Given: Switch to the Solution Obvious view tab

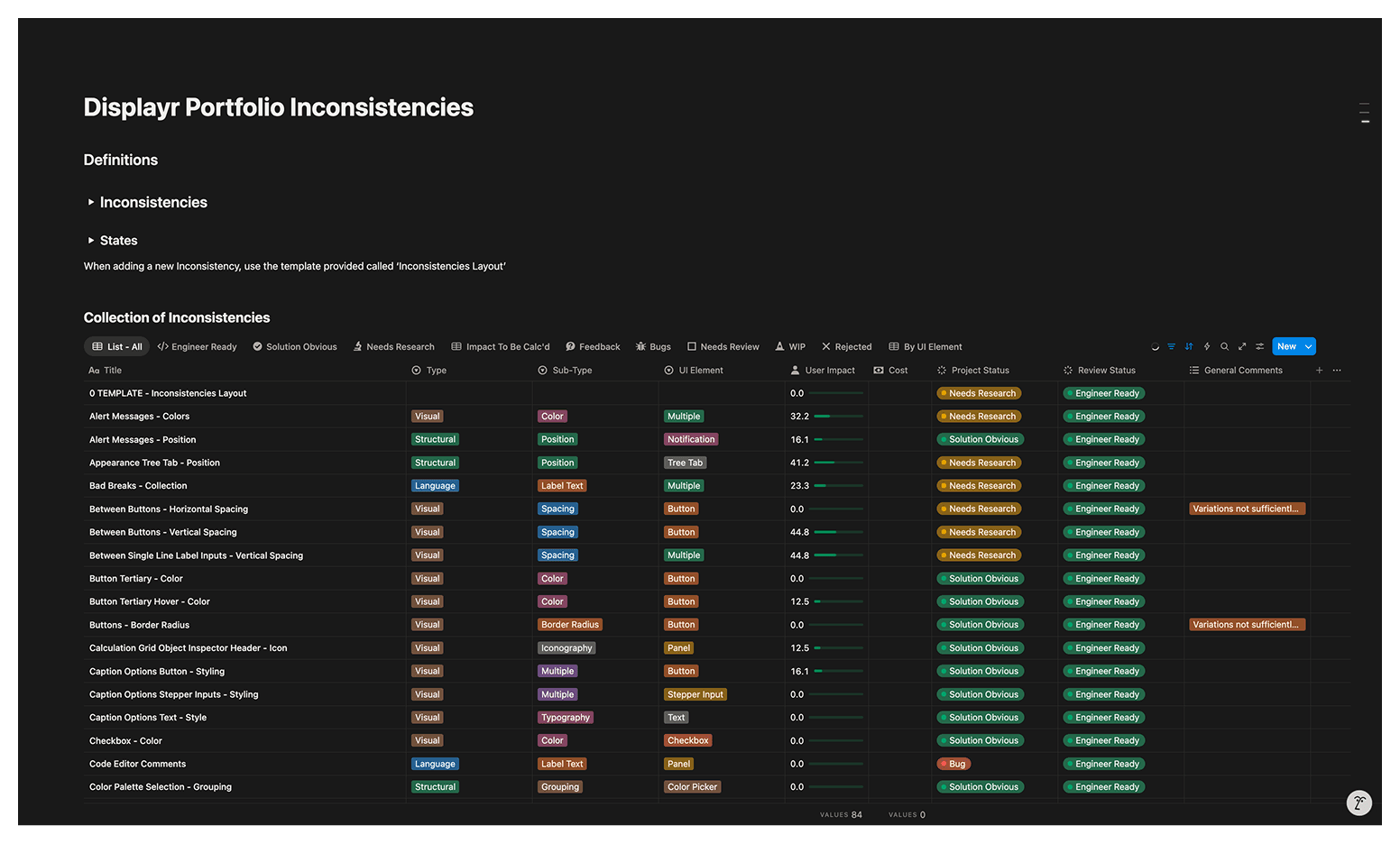Looking at the screenshot, I should (295, 346).
